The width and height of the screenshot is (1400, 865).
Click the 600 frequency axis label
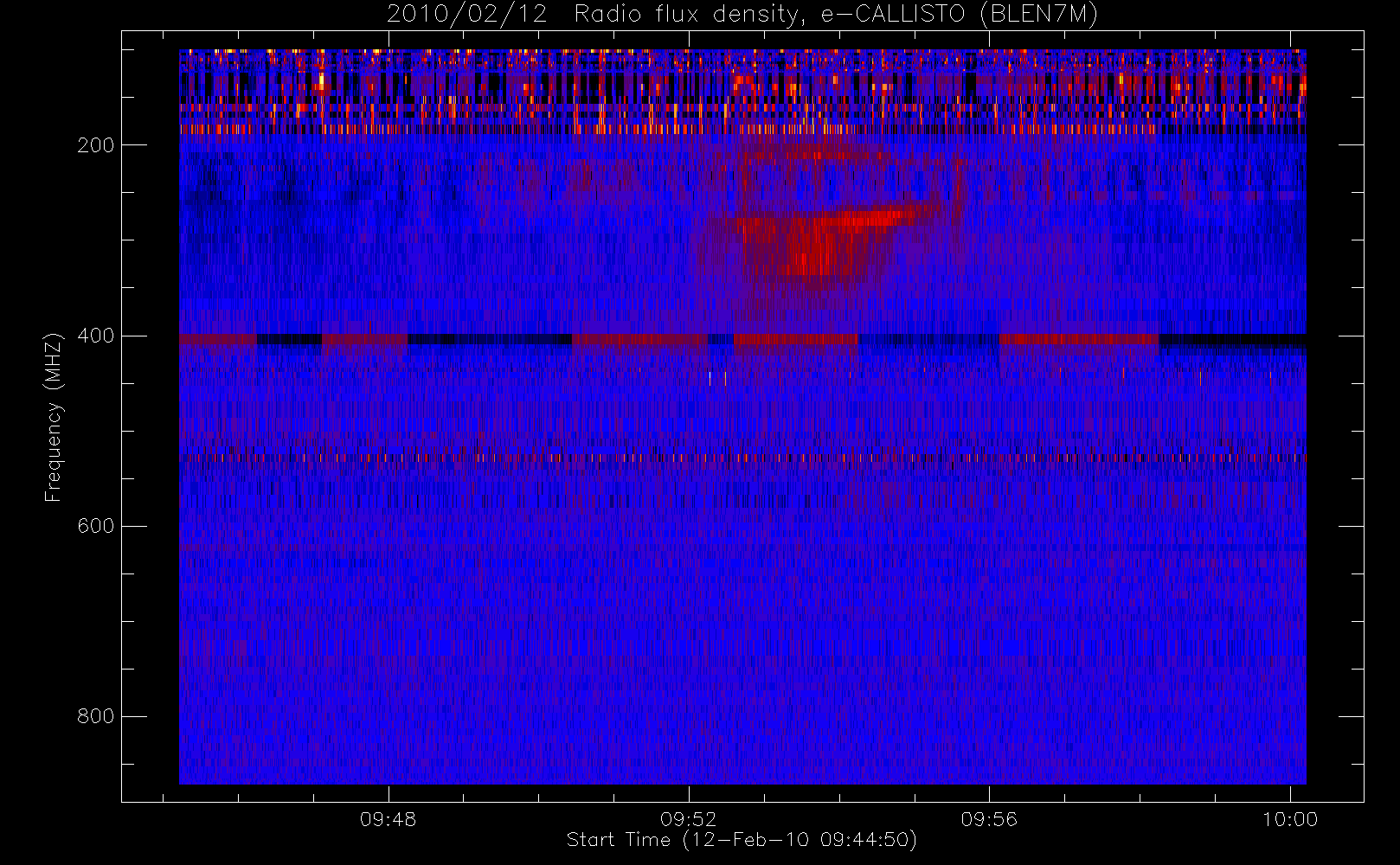(95, 526)
